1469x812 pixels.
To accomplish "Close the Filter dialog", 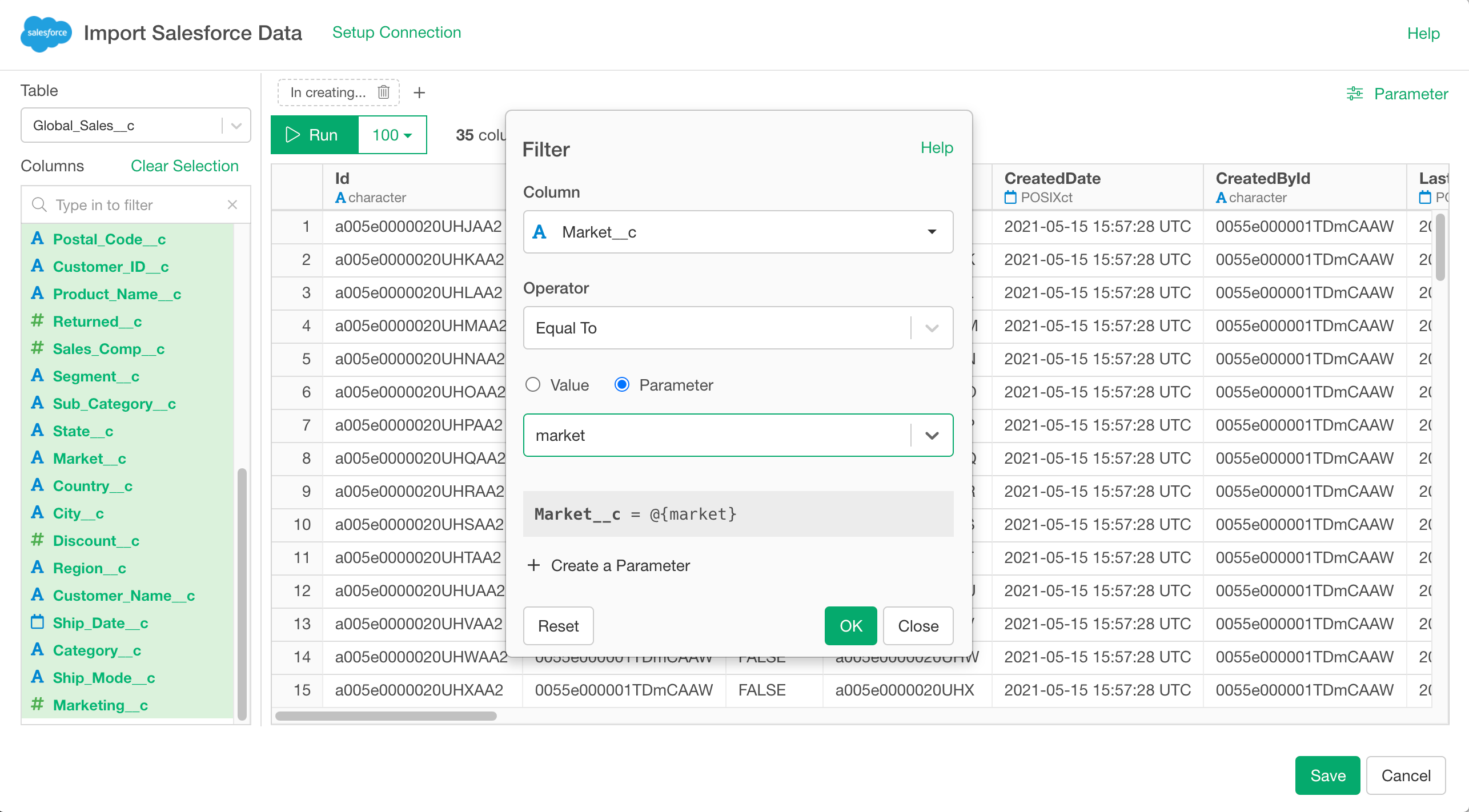I will (918, 626).
